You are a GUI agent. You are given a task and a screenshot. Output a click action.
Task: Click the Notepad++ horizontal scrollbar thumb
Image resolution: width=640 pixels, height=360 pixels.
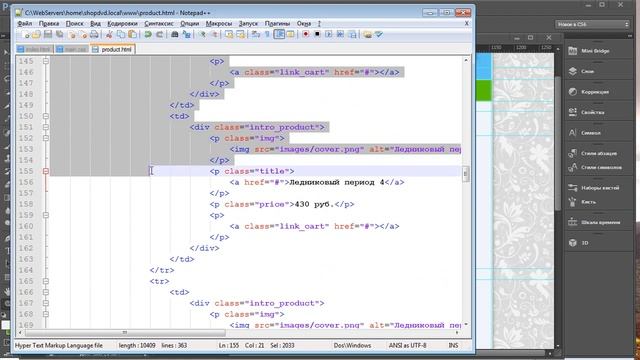tap(124, 333)
